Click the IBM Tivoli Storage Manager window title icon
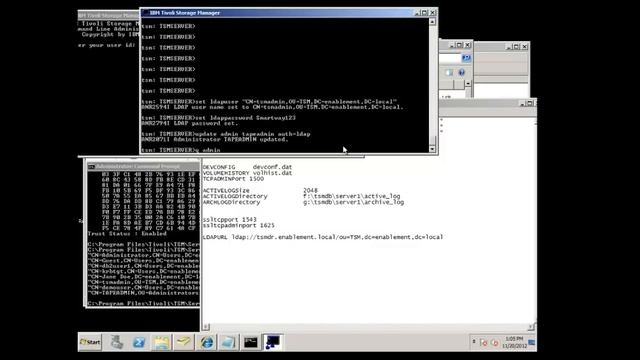The width and height of the screenshot is (640, 360). coord(145,13)
